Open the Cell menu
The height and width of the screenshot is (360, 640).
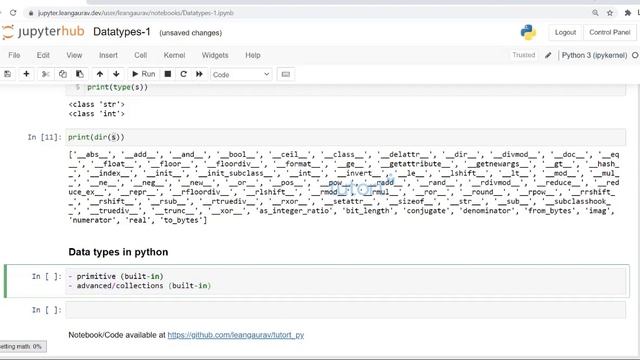140,55
